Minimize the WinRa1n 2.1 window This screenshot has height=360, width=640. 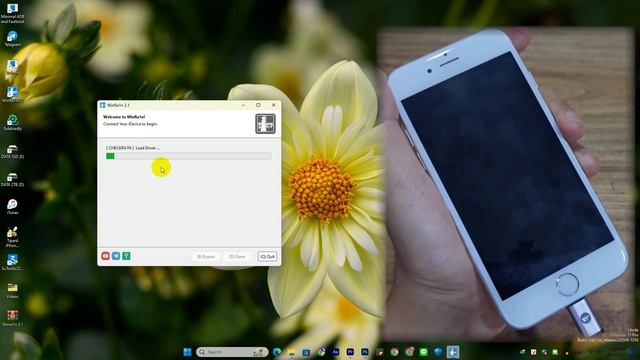[243, 105]
